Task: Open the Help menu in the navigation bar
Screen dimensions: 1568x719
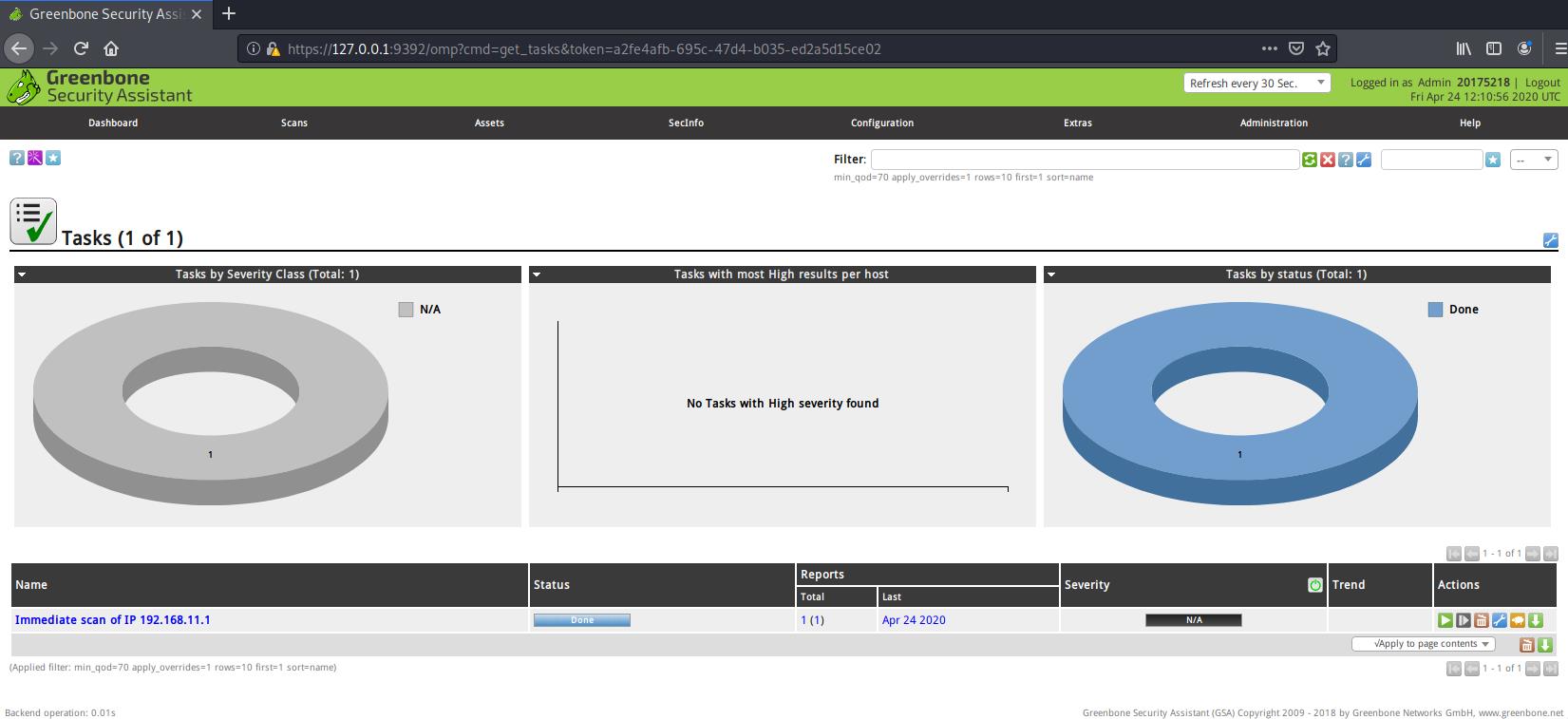Action: 1470,123
